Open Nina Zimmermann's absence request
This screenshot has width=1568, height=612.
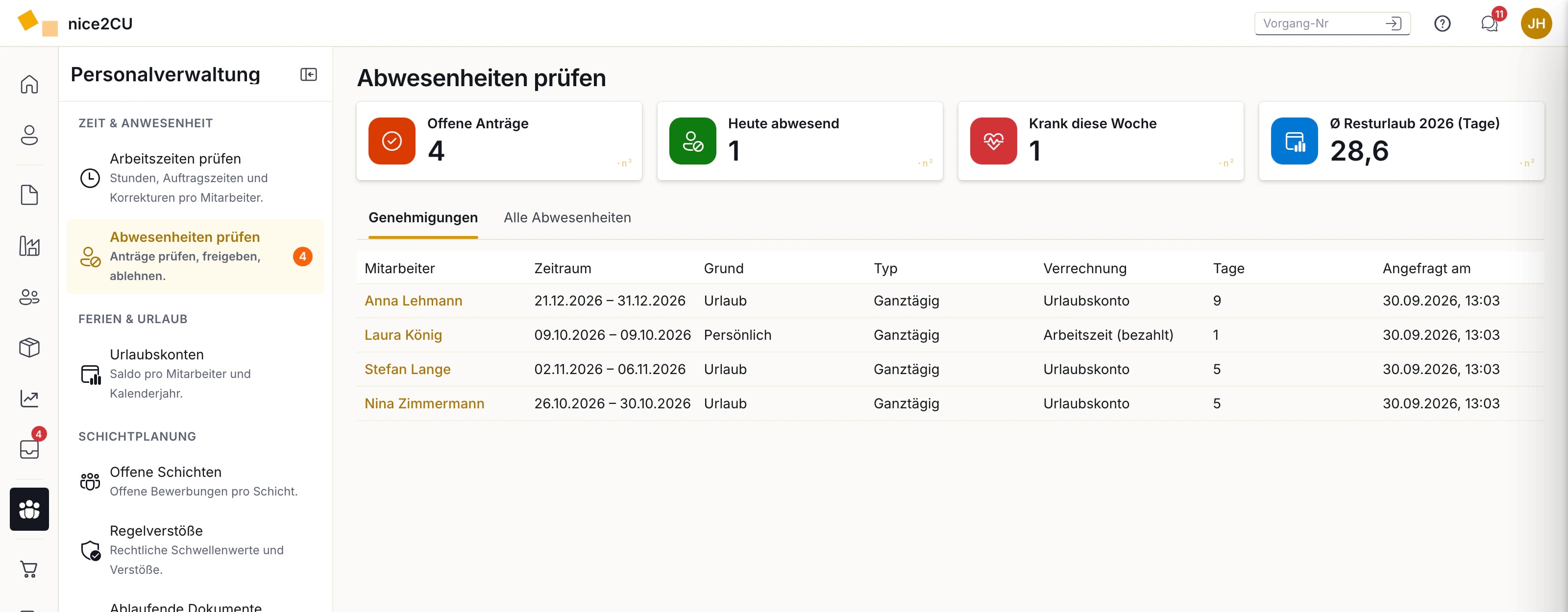tap(424, 403)
